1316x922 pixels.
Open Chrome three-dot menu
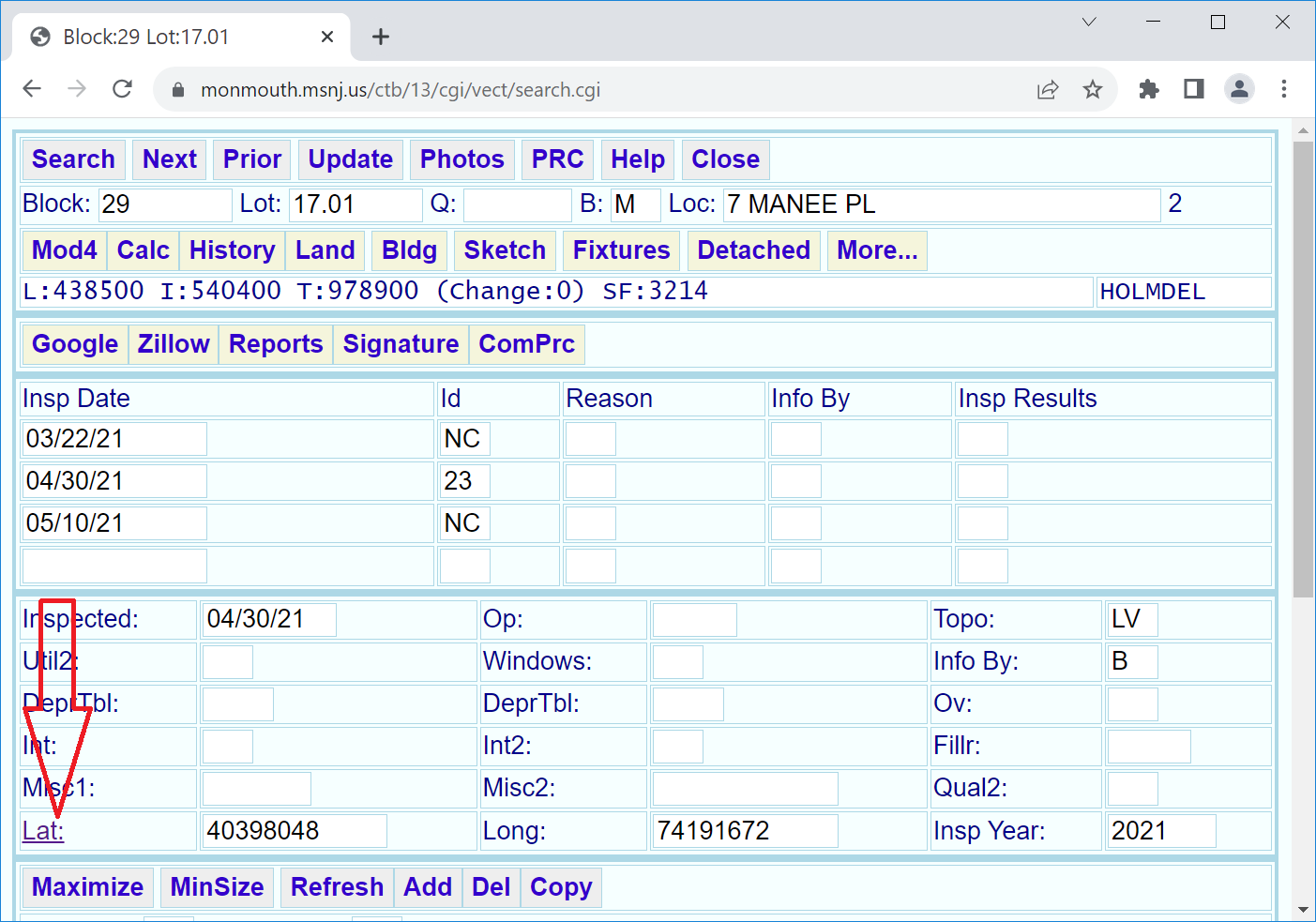[1284, 89]
